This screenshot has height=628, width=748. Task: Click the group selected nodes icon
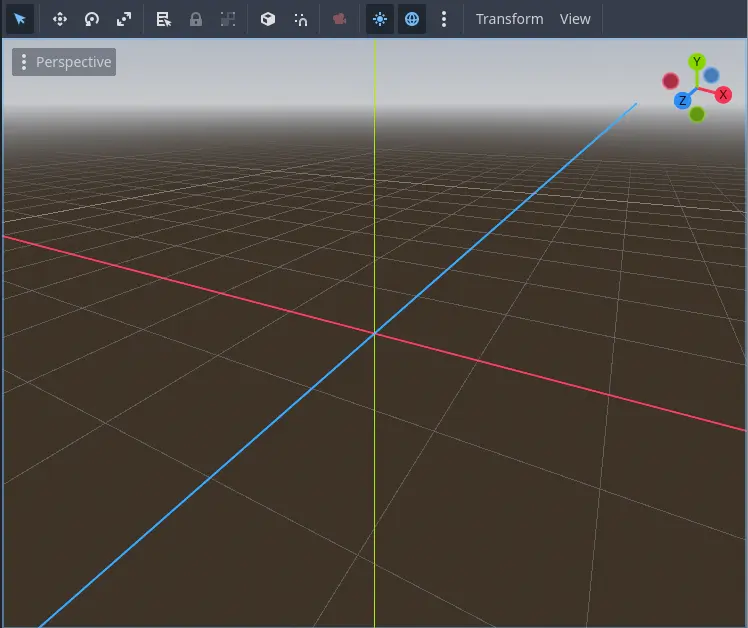coord(228,19)
